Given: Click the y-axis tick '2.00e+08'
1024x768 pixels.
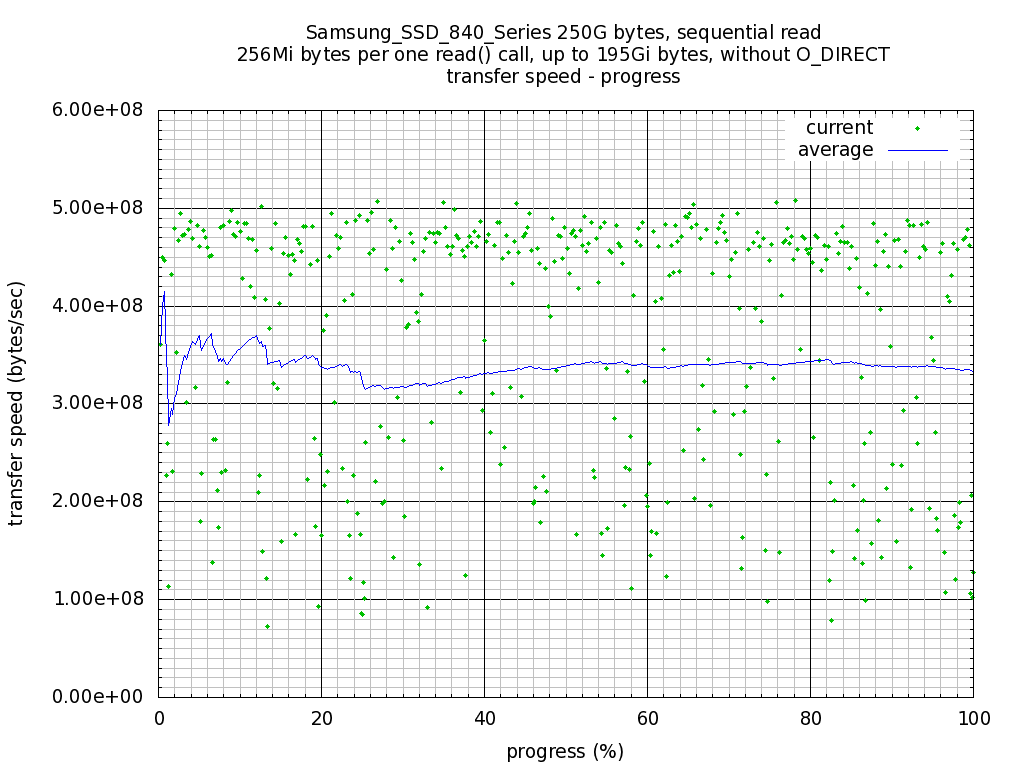Looking at the screenshot, I should 97,500.
